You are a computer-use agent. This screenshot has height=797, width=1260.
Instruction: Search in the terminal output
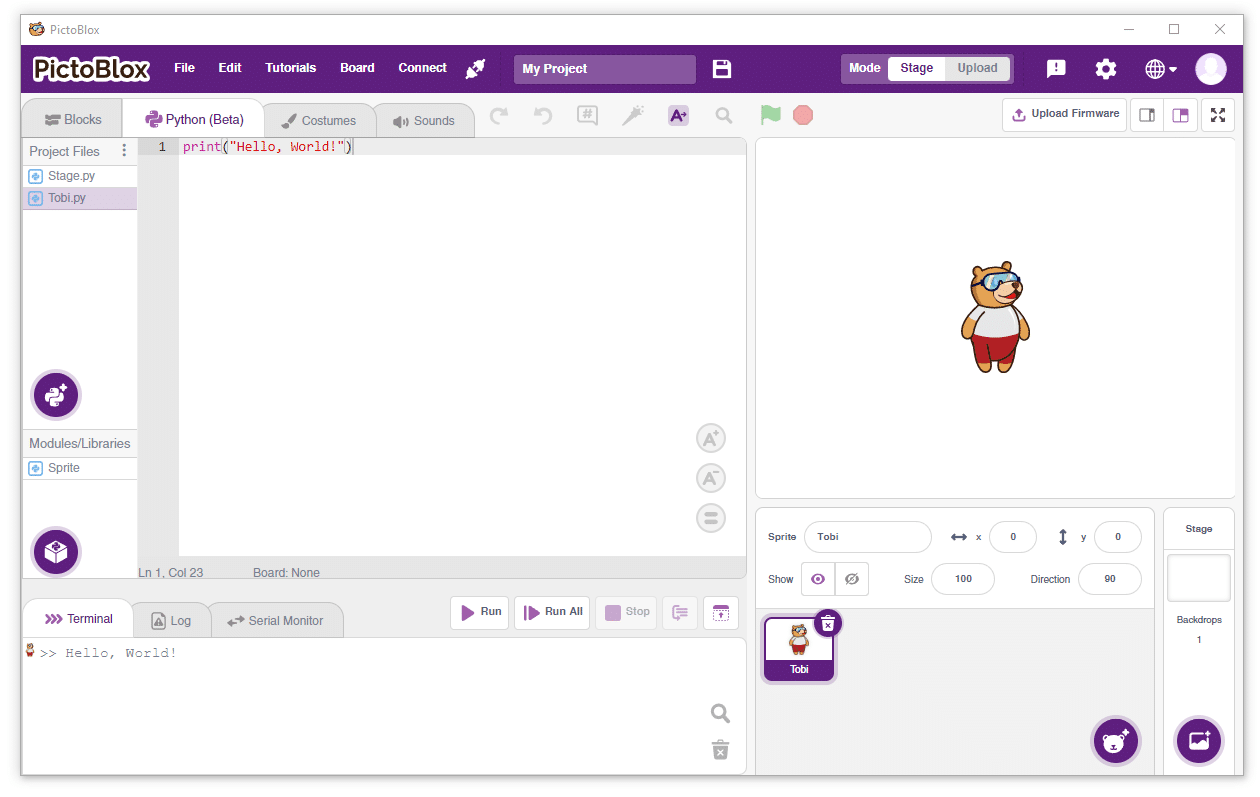coord(720,713)
